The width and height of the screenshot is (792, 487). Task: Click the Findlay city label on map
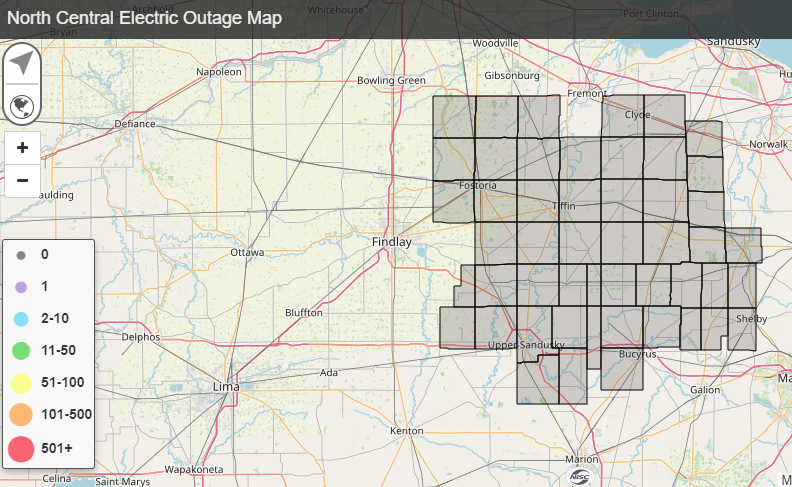tap(391, 242)
